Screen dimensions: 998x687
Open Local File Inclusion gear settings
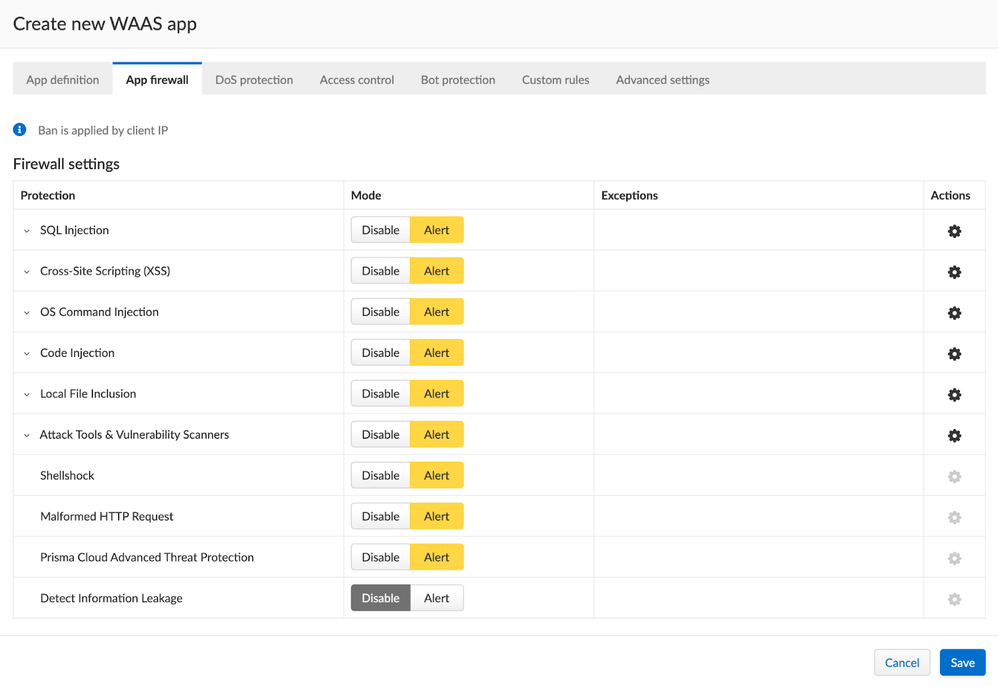click(954, 395)
